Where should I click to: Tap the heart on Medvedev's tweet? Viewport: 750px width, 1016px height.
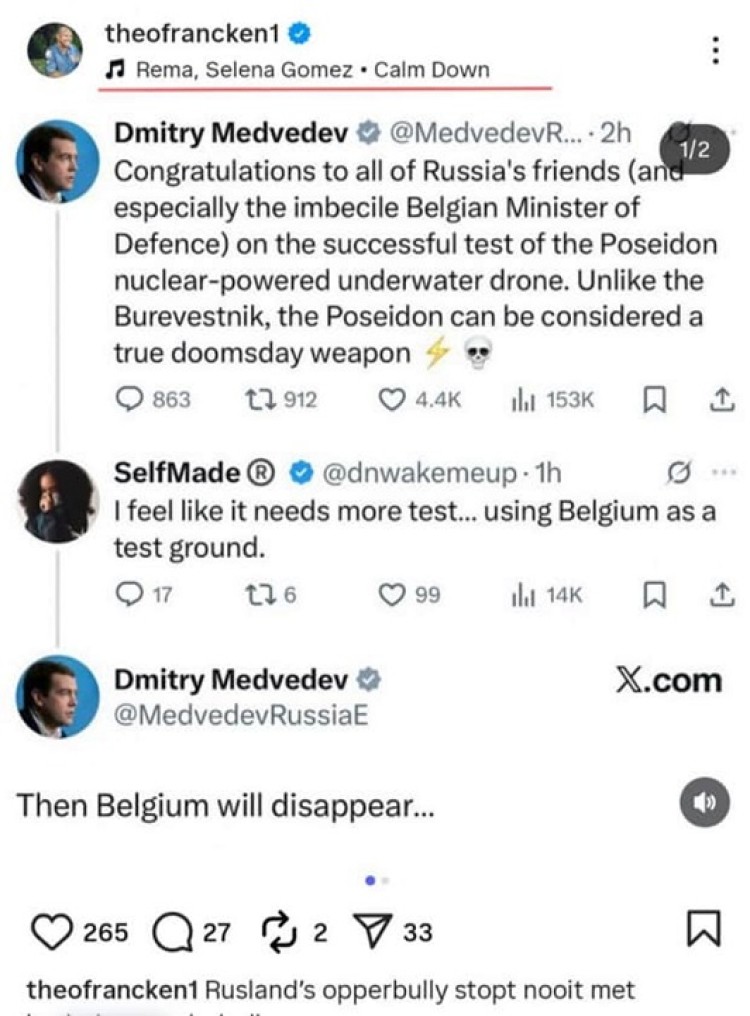coord(392,399)
